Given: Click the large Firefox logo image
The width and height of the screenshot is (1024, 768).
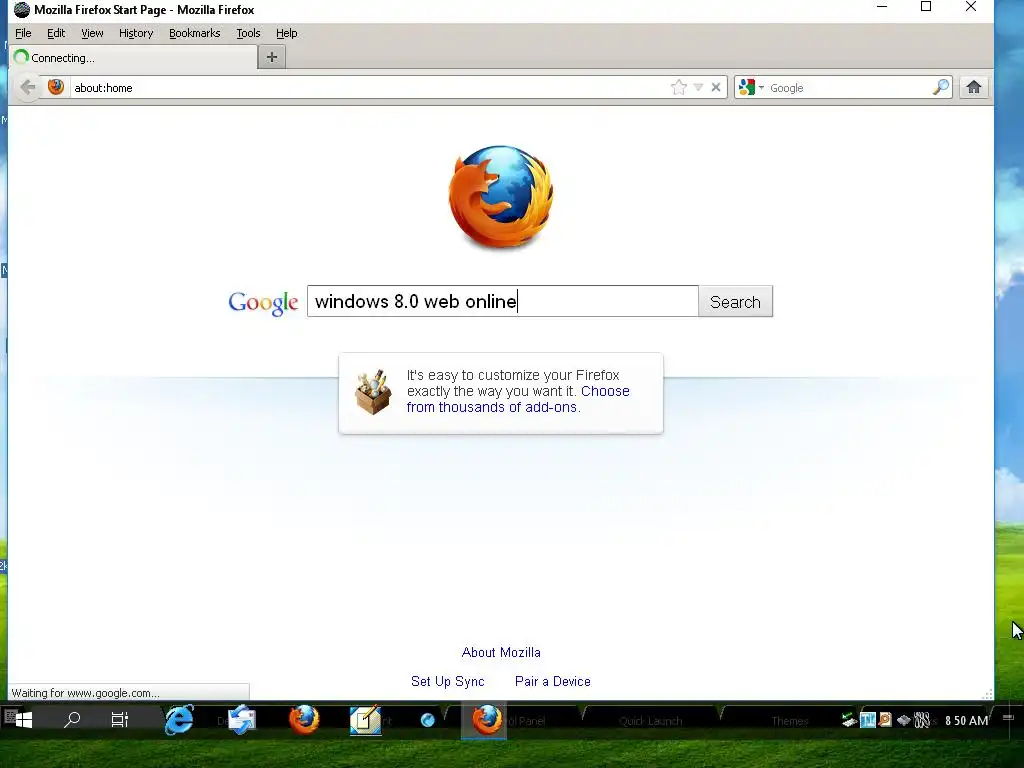Looking at the screenshot, I should [x=501, y=197].
